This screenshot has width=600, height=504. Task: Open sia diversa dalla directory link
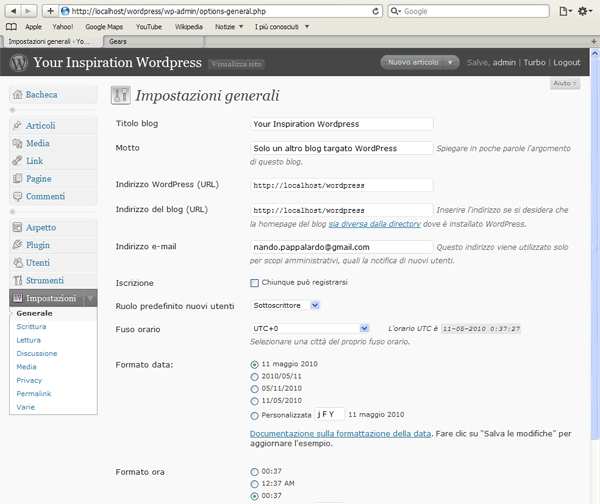click(375, 224)
